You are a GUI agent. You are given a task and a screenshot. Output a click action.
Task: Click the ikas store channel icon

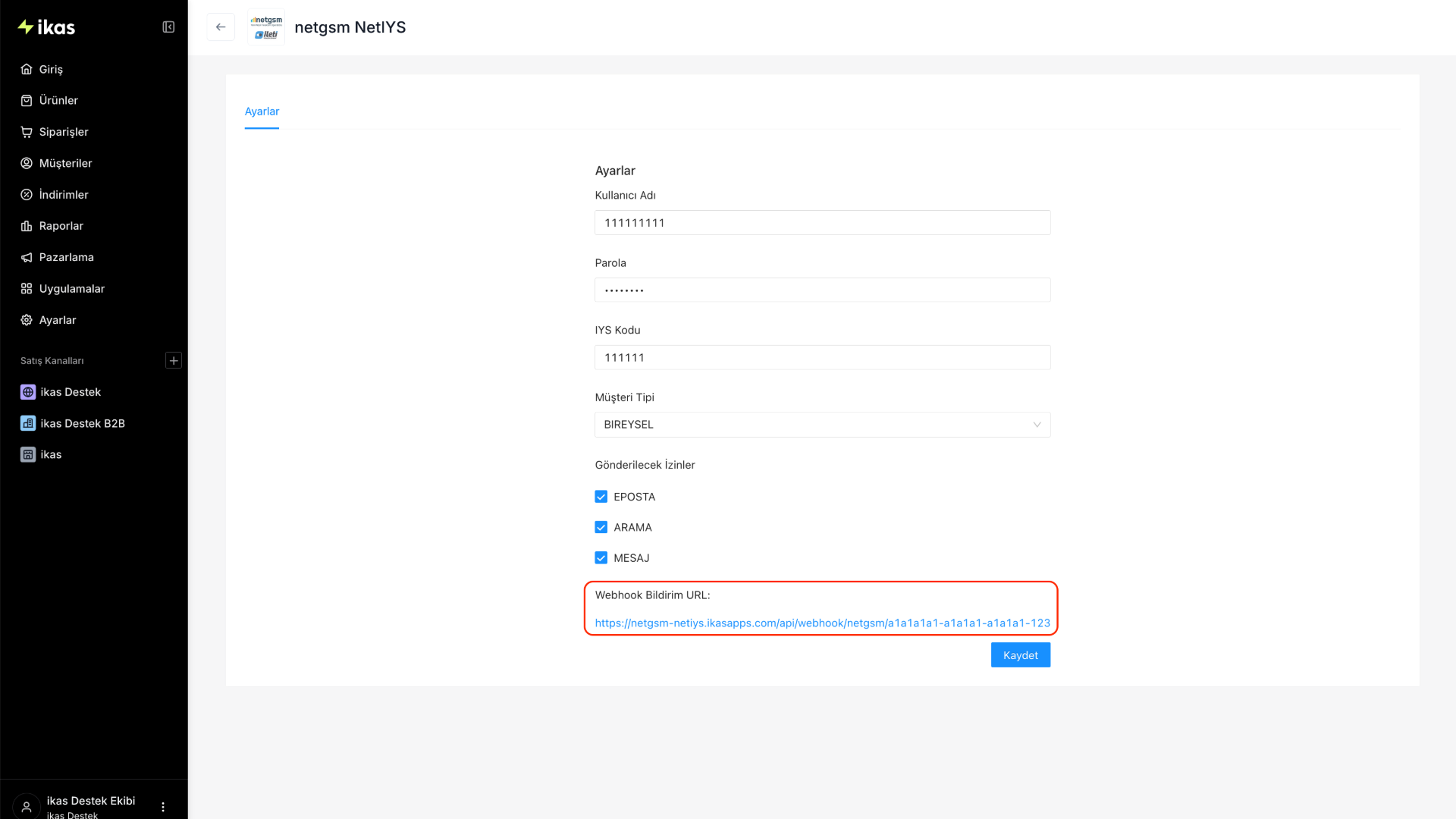28,454
